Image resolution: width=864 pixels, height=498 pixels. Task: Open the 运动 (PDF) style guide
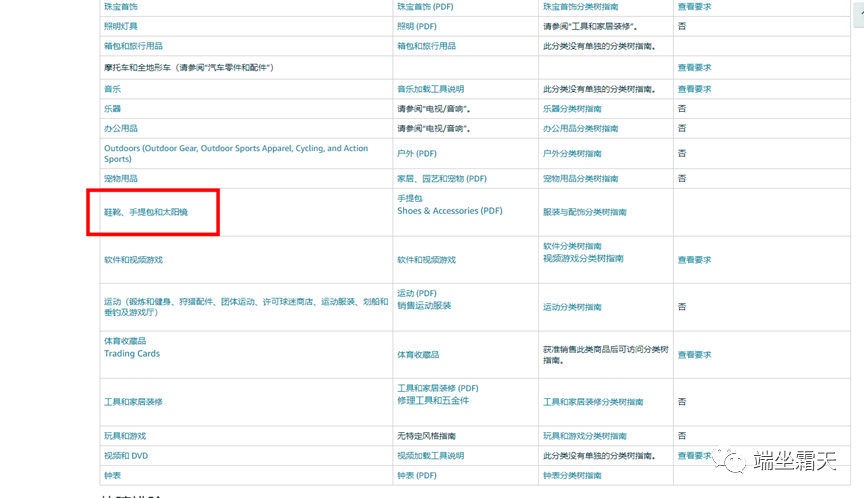(x=417, y=293)
